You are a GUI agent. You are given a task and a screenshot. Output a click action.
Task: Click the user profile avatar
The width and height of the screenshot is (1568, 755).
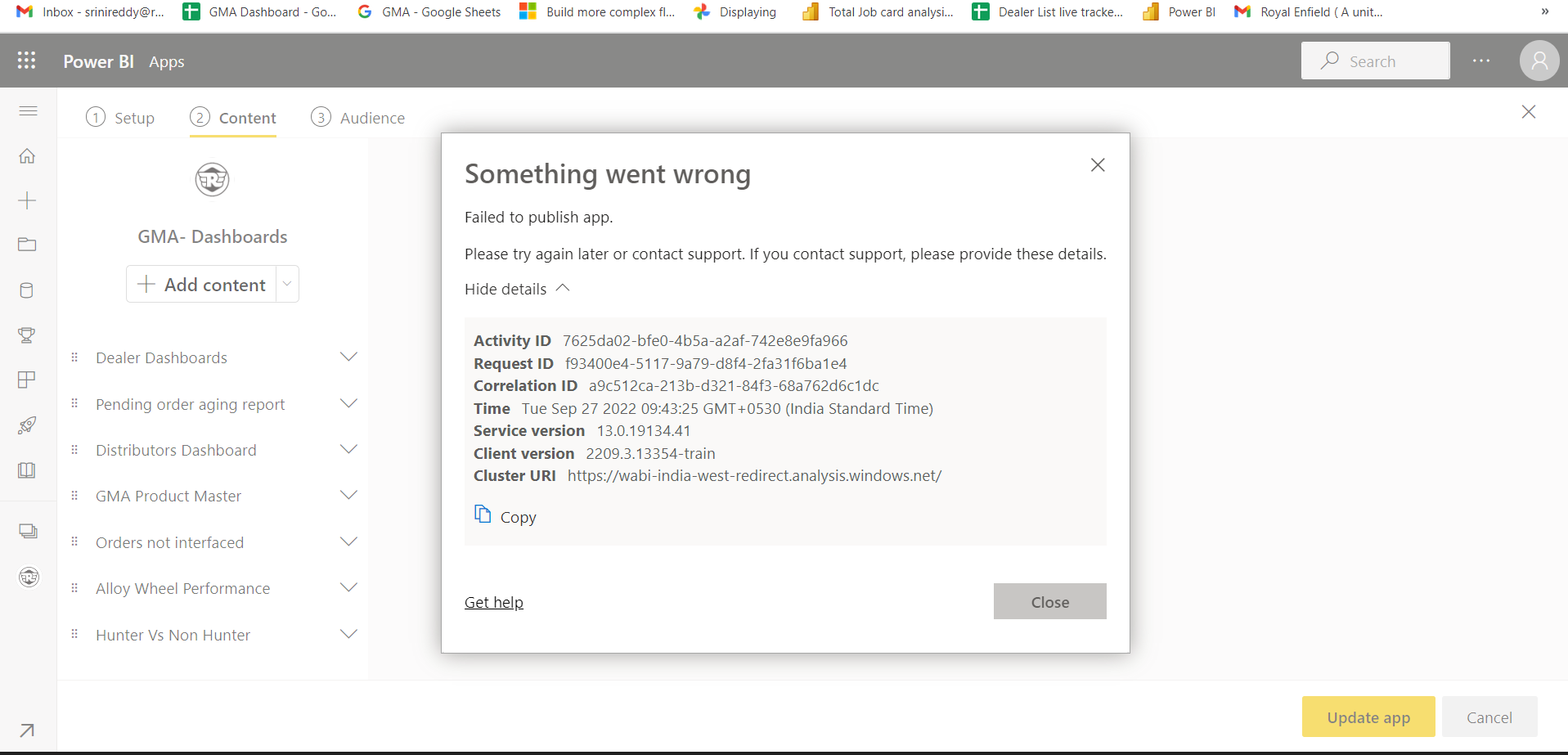1539,61
